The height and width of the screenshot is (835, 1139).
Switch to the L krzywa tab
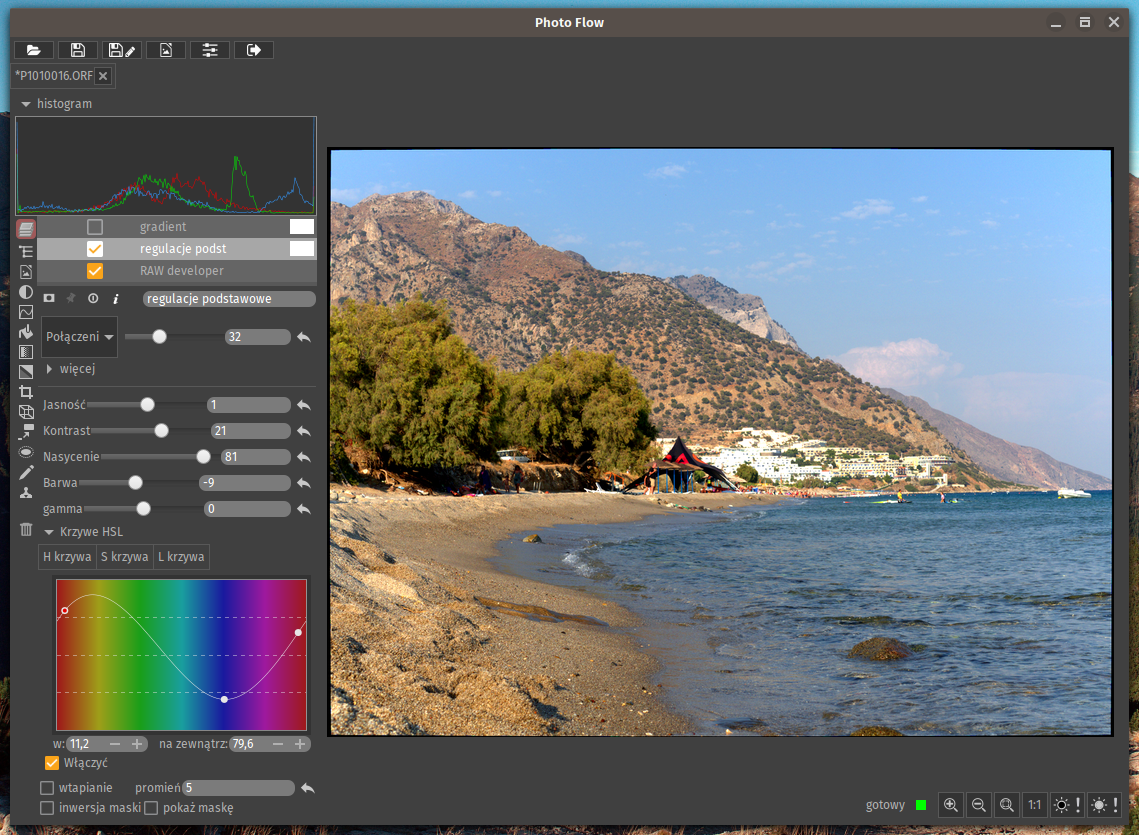point(181,557)
